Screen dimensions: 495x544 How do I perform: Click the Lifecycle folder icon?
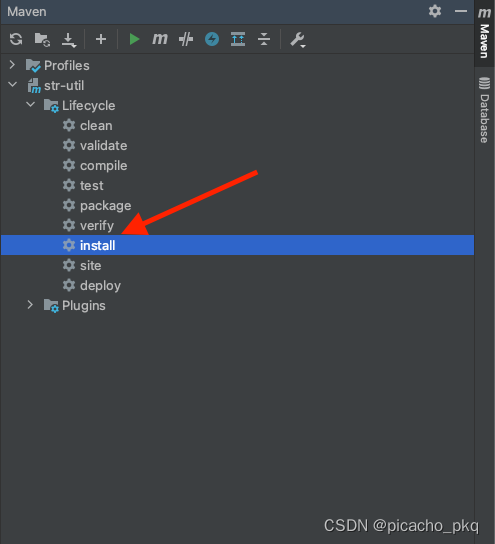point(51,105)
